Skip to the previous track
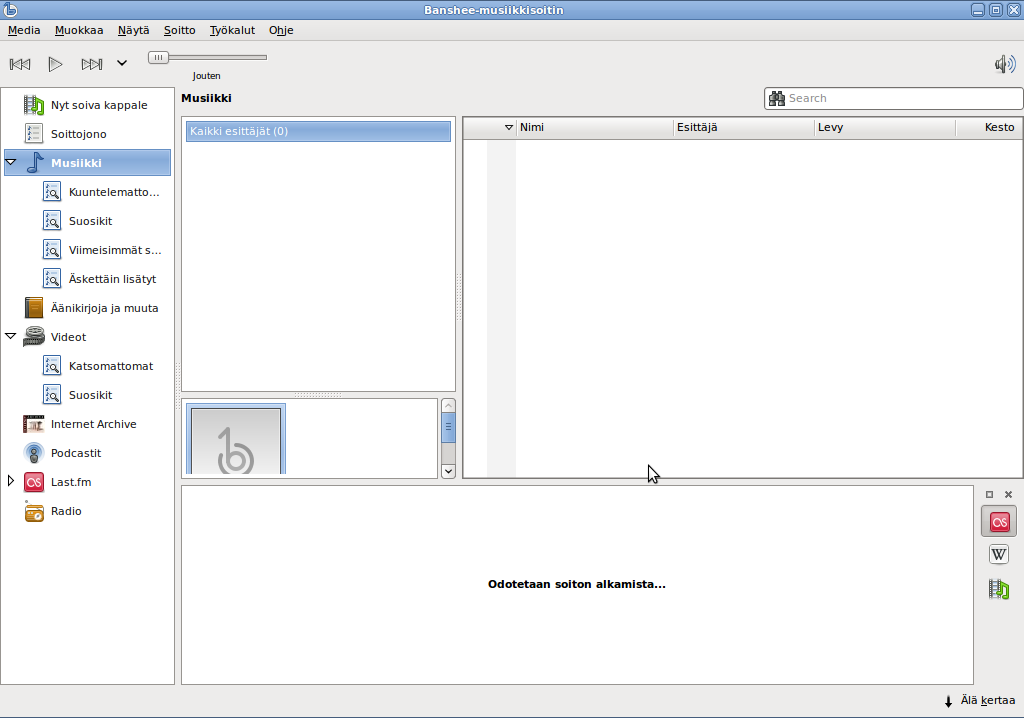The image size is (1024, 718). click(x=20, y=64)
